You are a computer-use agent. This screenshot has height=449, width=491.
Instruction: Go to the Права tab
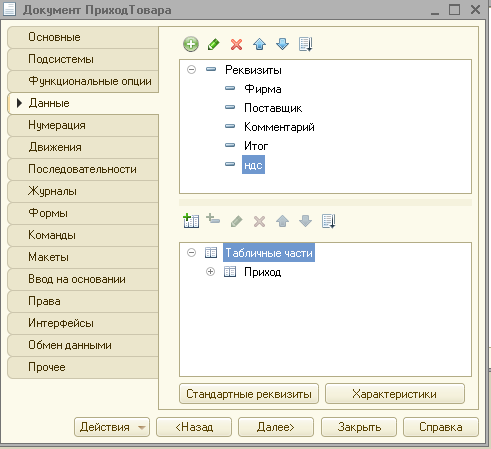pos(83,301)
